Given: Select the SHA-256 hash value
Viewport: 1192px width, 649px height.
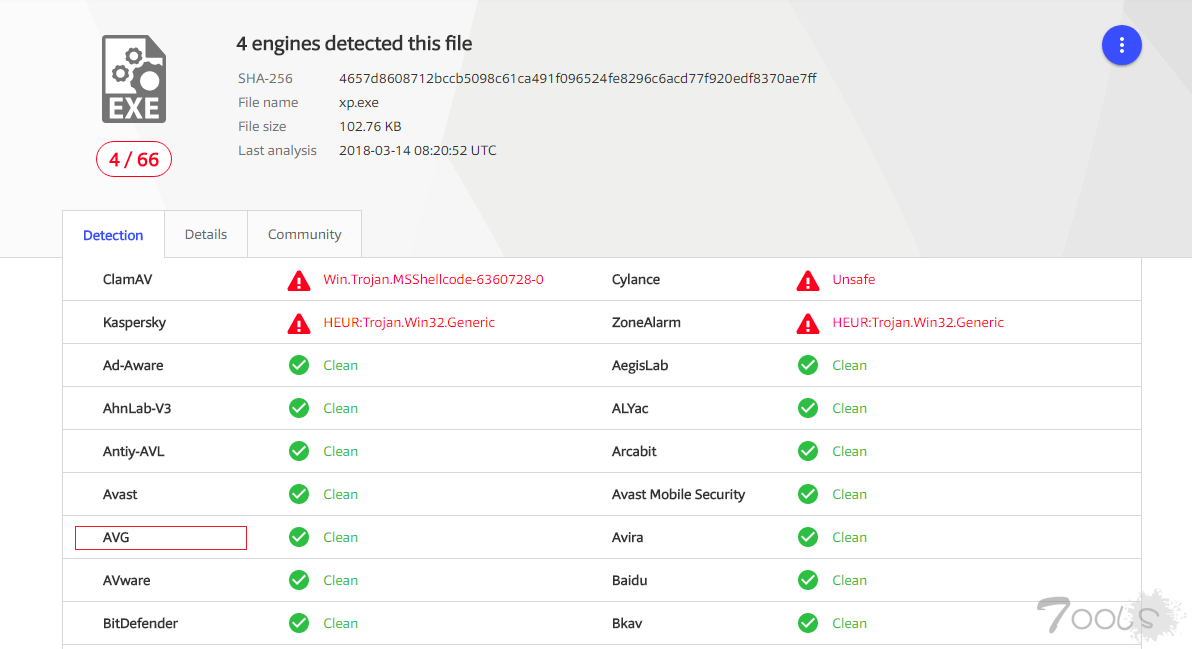Looking at the screenshot, I should point(578,78).
